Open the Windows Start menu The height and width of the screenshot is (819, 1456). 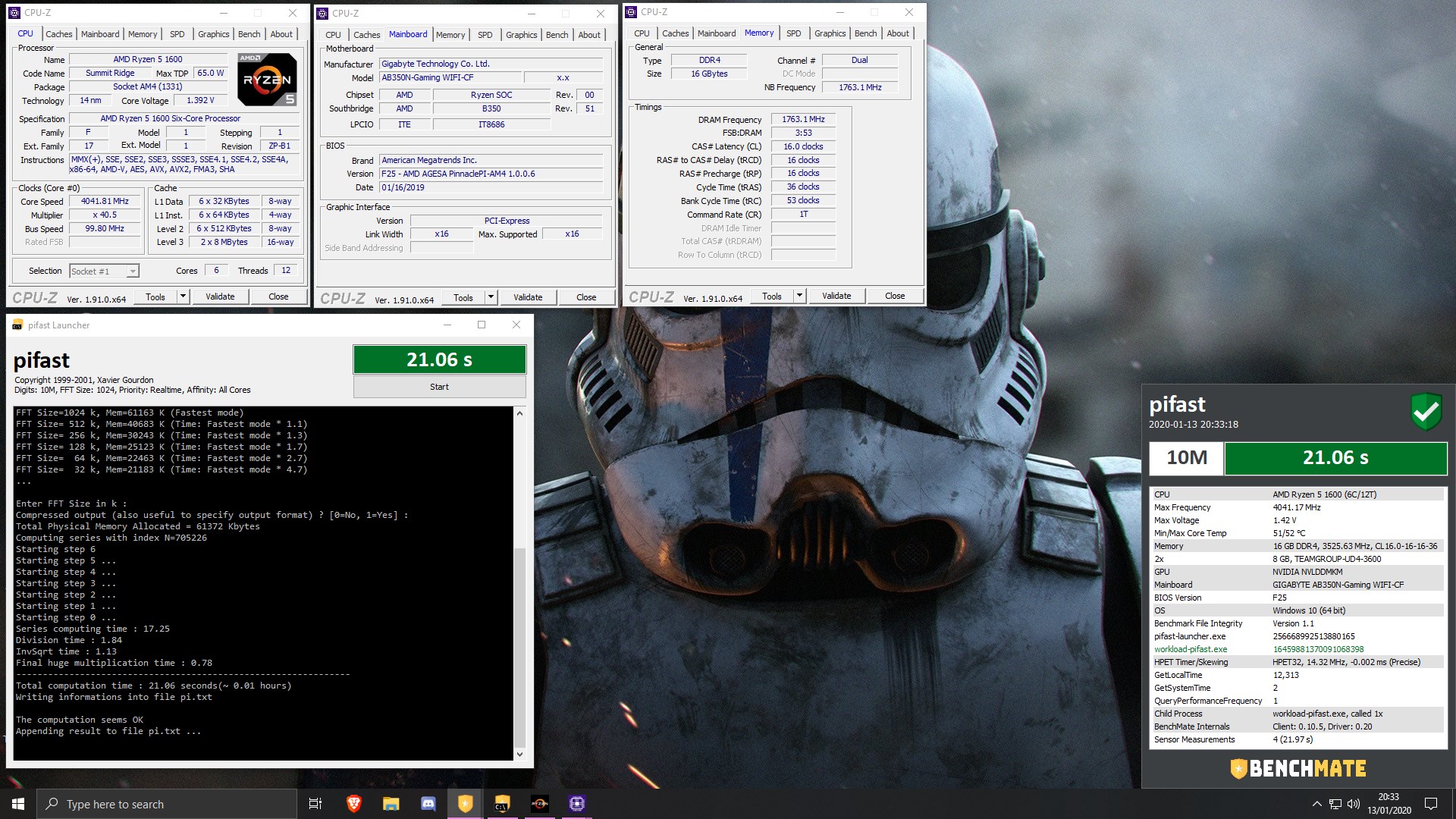18,804
